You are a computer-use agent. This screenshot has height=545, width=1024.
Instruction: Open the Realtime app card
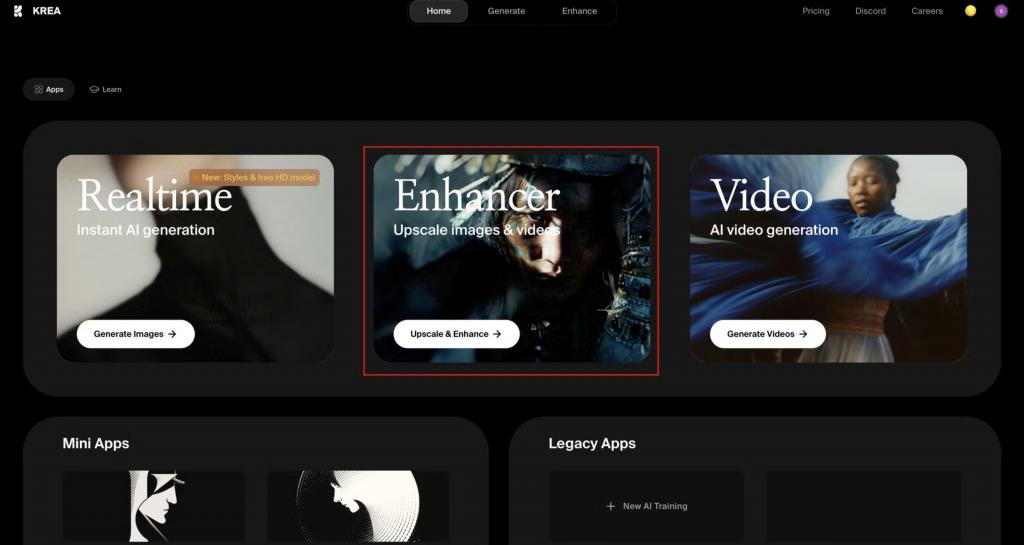pyautogui.click(x=195, y=258)
